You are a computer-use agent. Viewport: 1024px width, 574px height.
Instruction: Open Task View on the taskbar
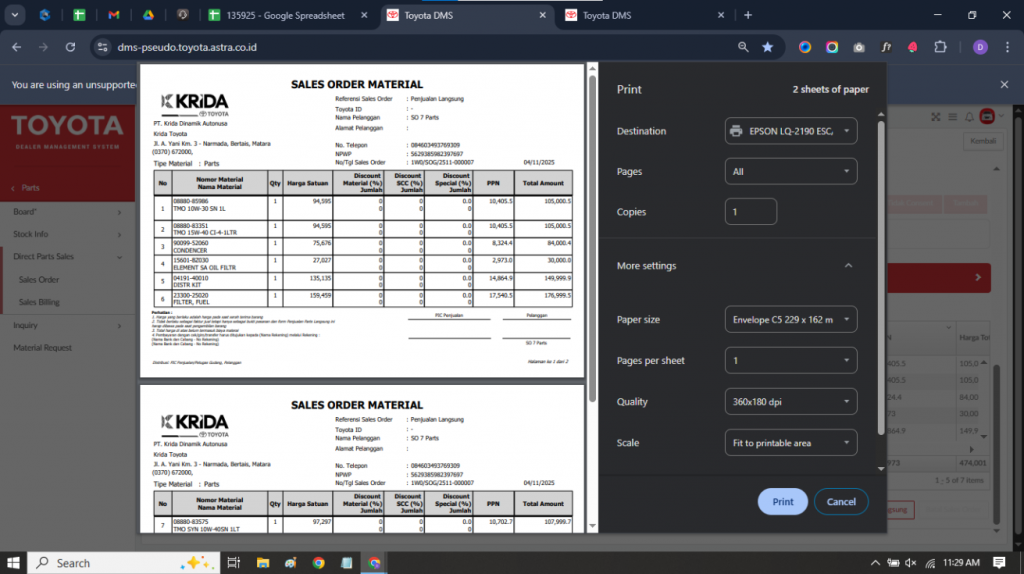coord(233,563)
